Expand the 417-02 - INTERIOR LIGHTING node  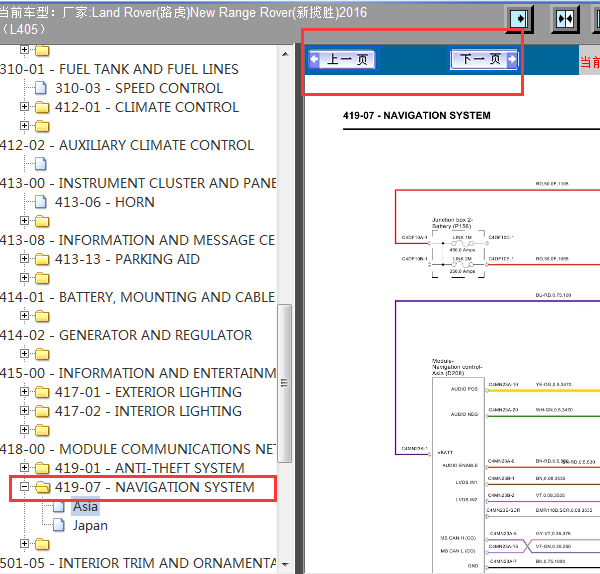tap(24, 411)
